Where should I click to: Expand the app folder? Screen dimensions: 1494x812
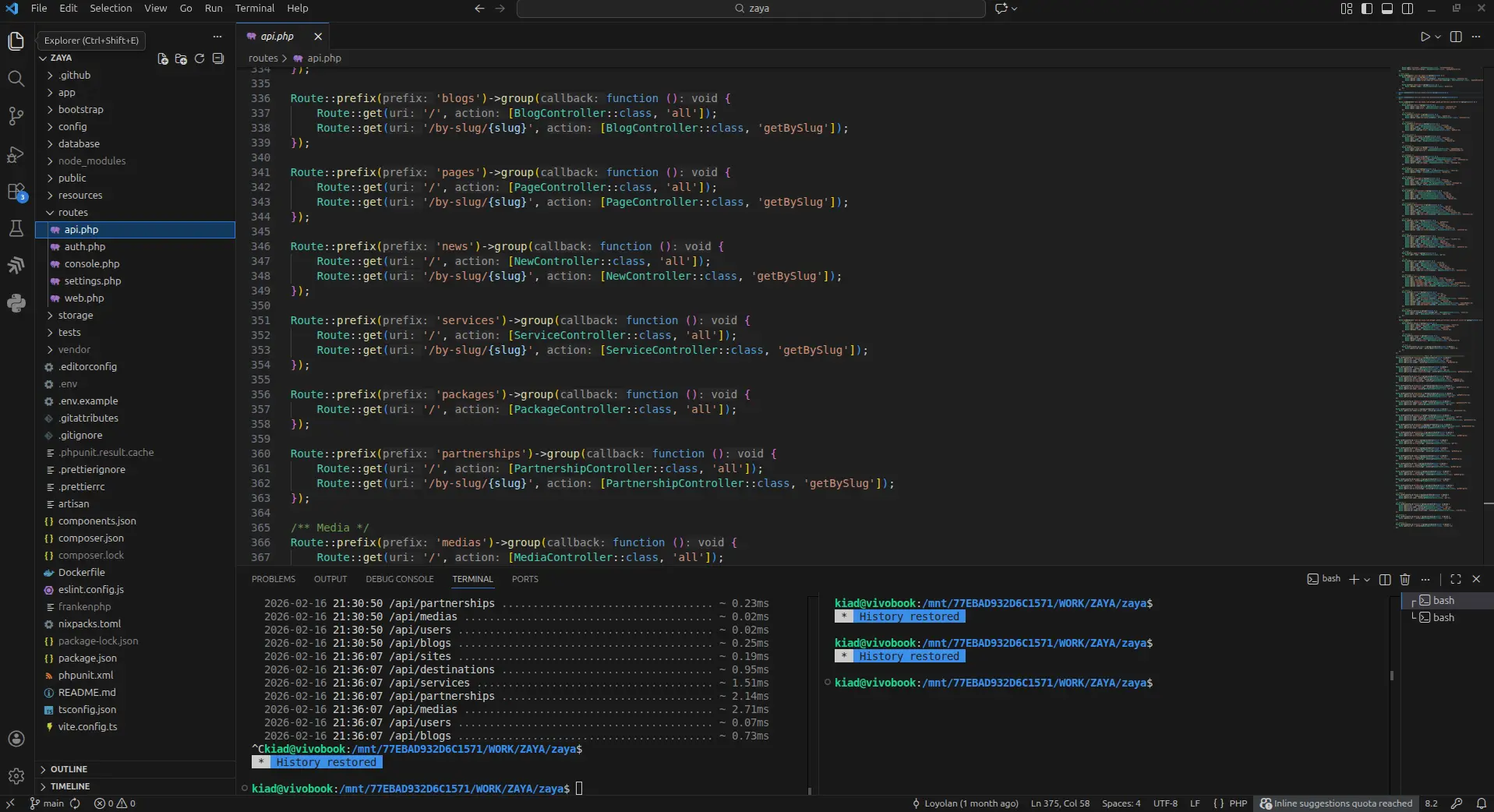pyautogui.click(x=67, y=93)
